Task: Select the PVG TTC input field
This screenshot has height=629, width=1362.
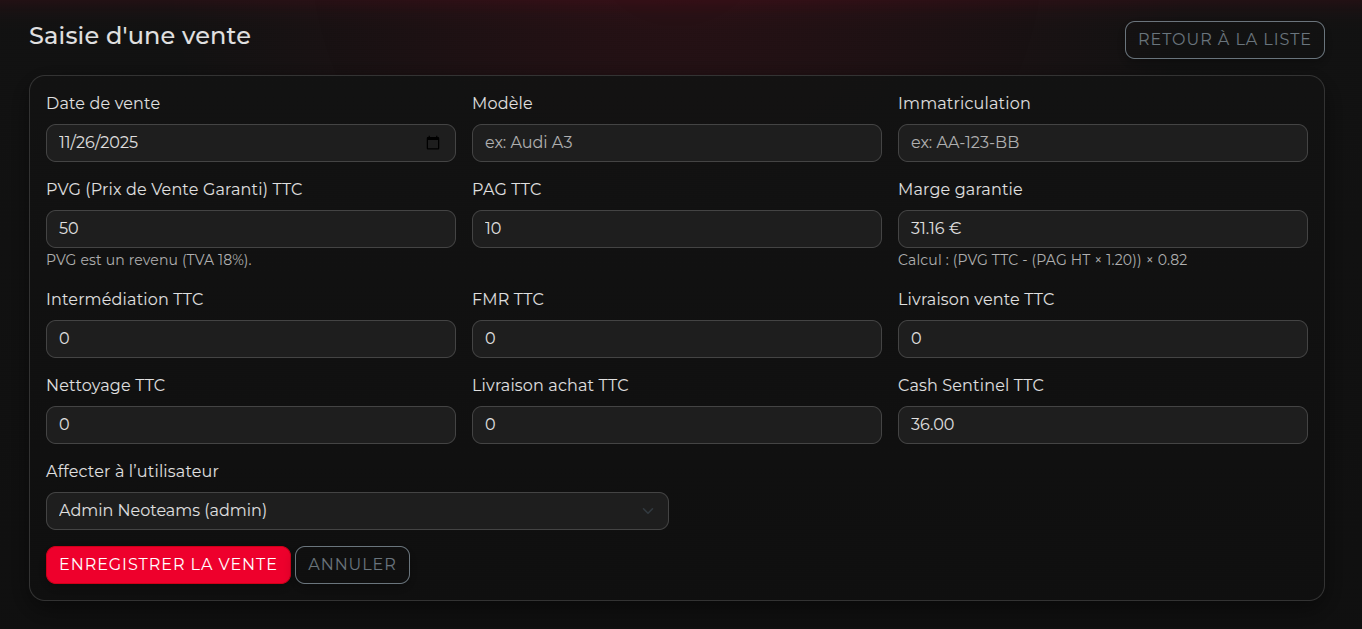Action: pos(250,229)
